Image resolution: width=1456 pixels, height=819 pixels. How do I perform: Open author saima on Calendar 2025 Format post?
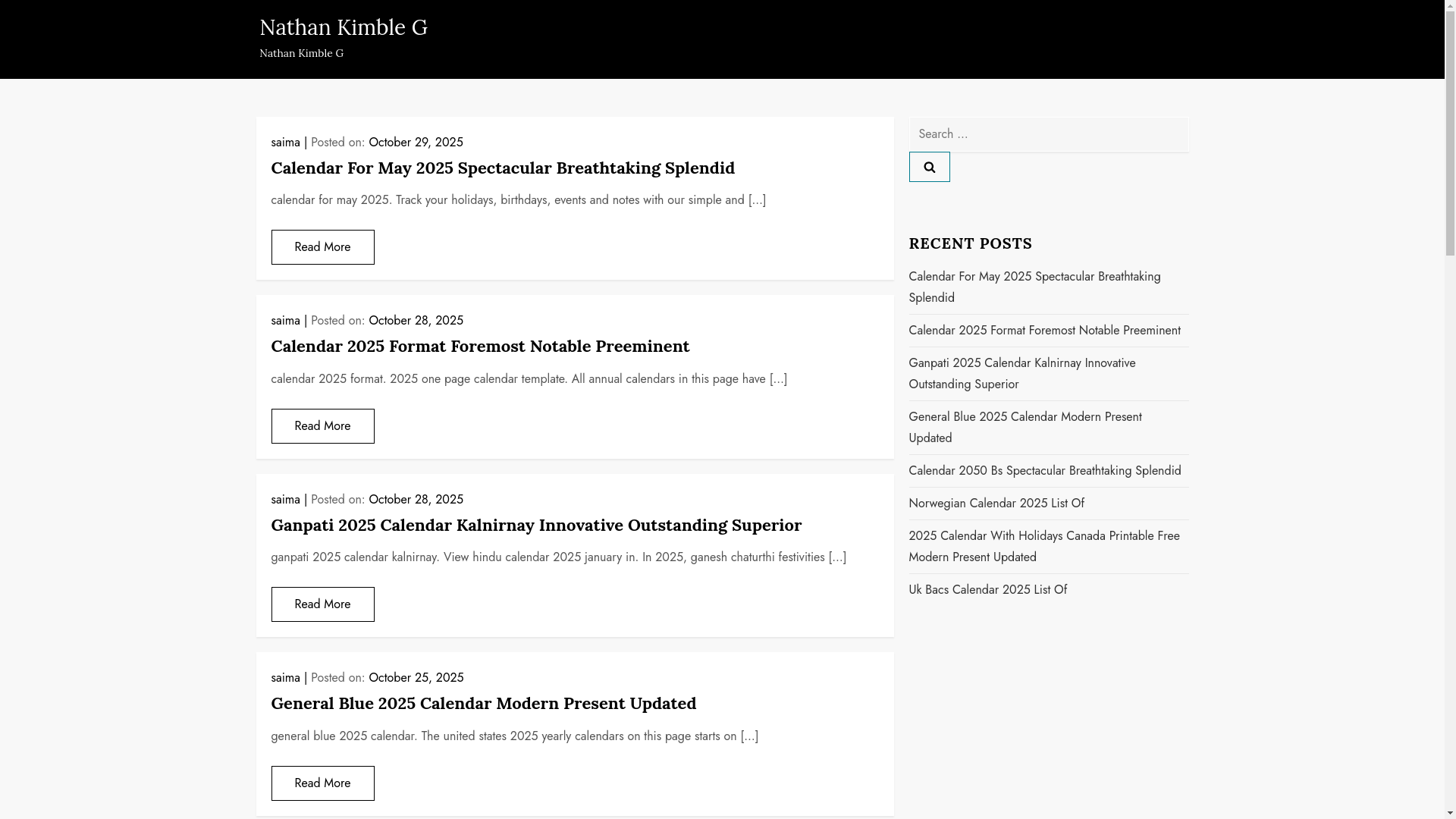(285, 321)
